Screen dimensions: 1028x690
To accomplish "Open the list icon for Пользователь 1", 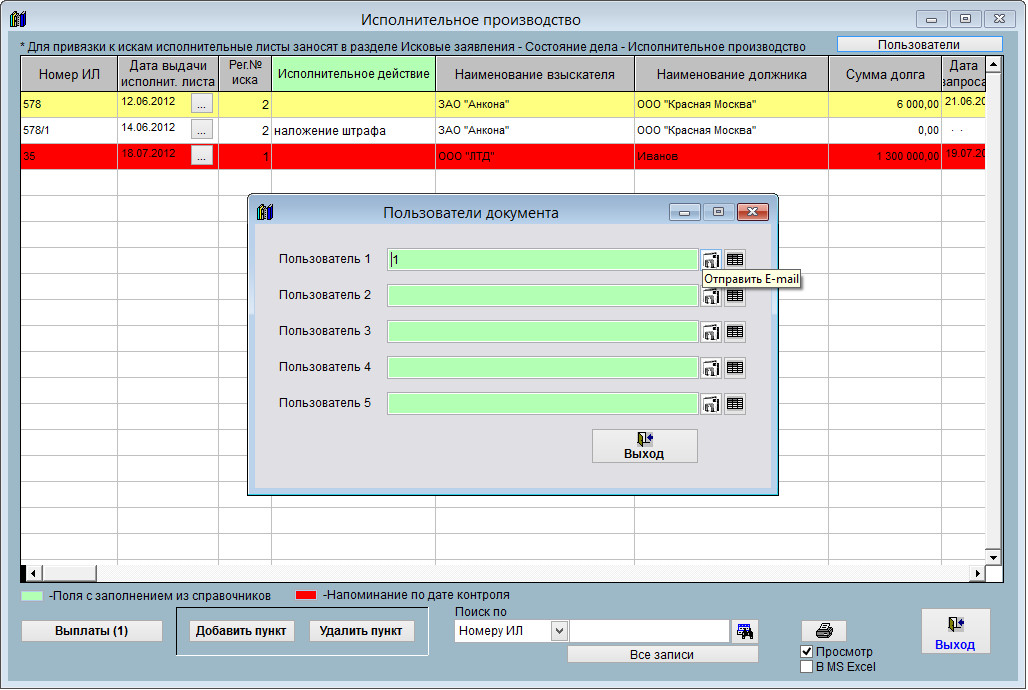I will (735, 260).
